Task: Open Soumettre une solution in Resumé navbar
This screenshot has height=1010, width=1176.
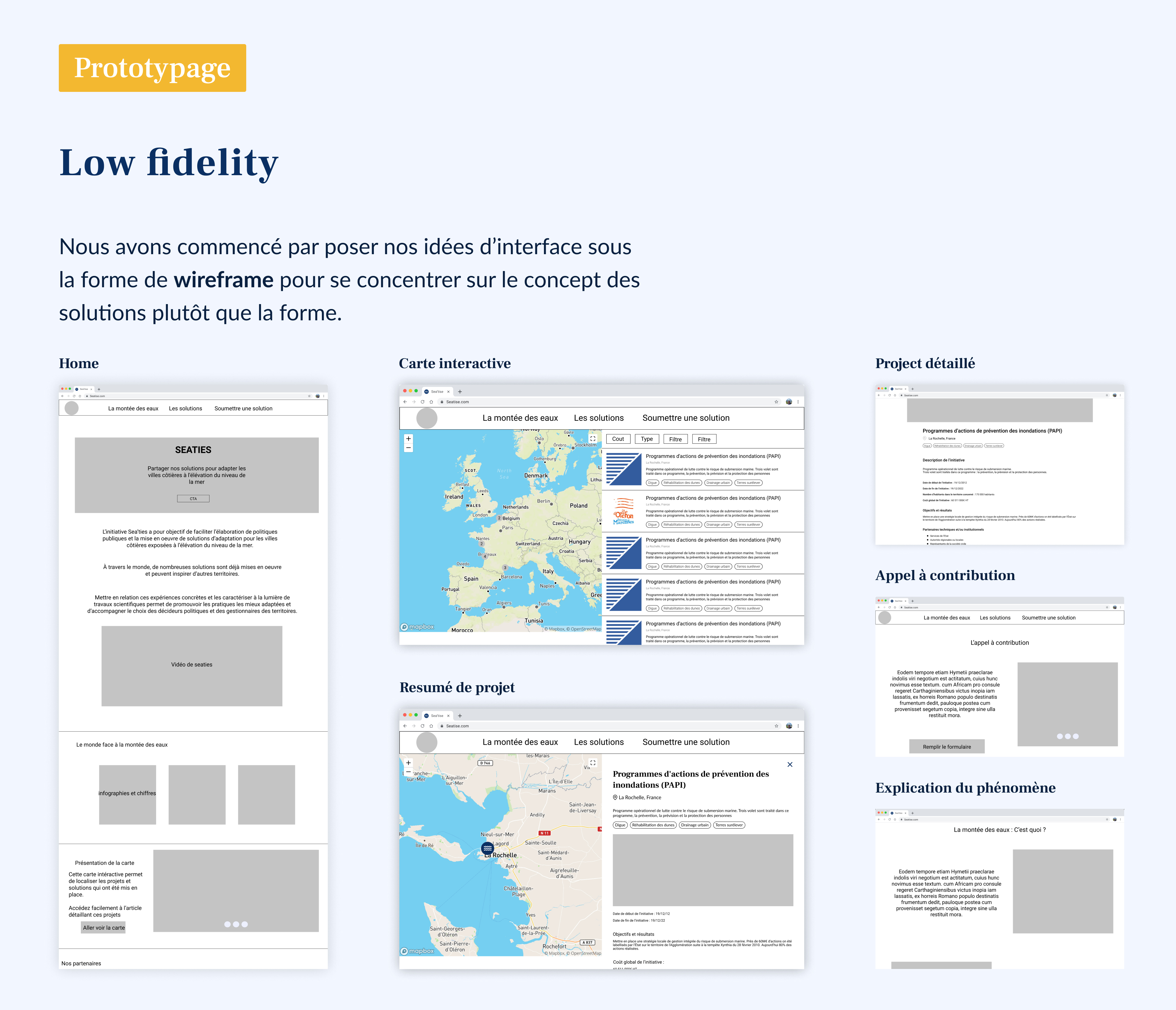Action: click(x=686, y=742)
